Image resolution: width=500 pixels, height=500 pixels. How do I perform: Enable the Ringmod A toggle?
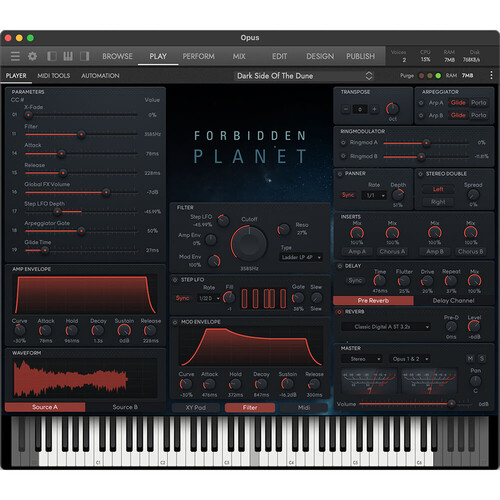[343, 143]
